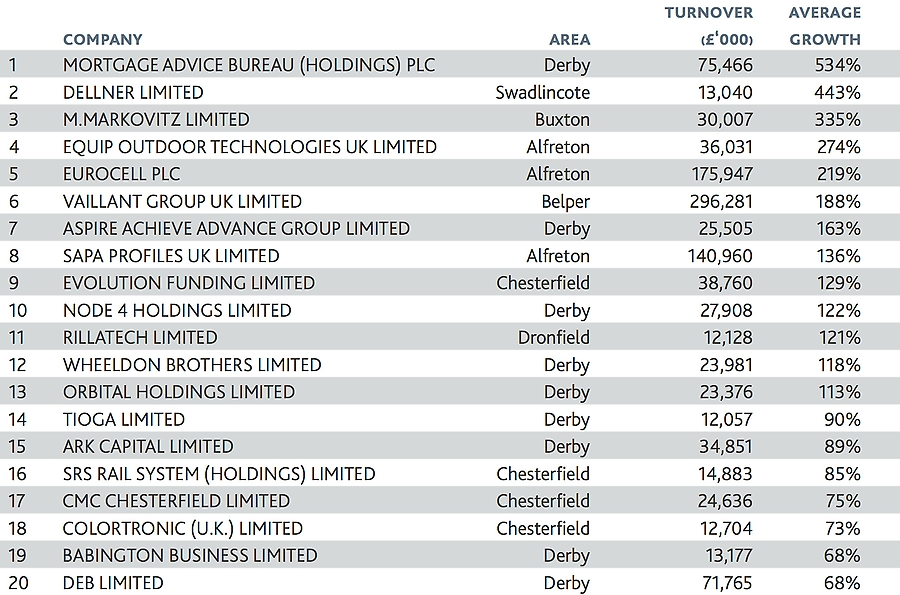Open the Dellner Limited company entry
This screenshot has height=595, width=900.
click(x=133, y=92)
